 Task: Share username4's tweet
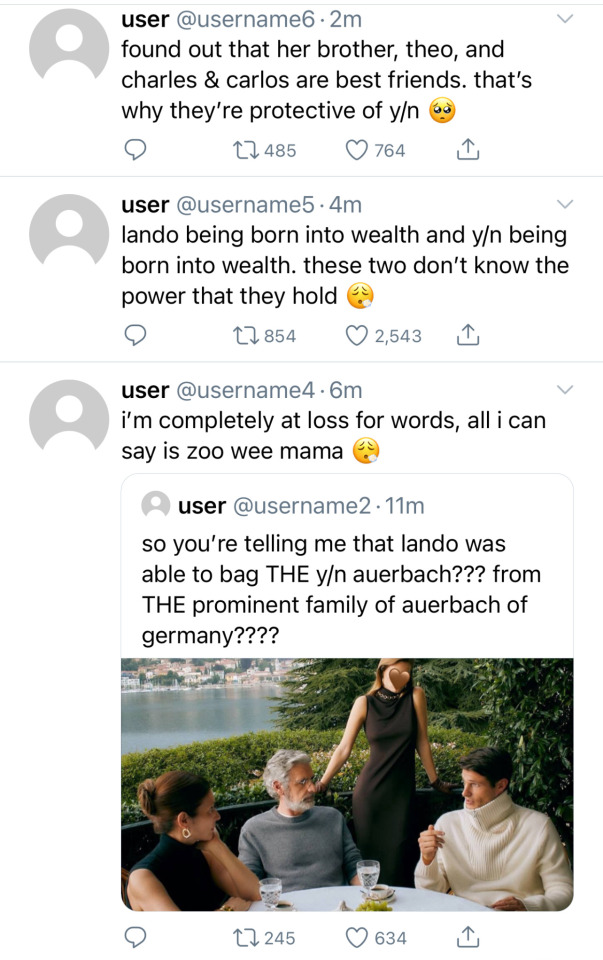click(x=467, y=938)
